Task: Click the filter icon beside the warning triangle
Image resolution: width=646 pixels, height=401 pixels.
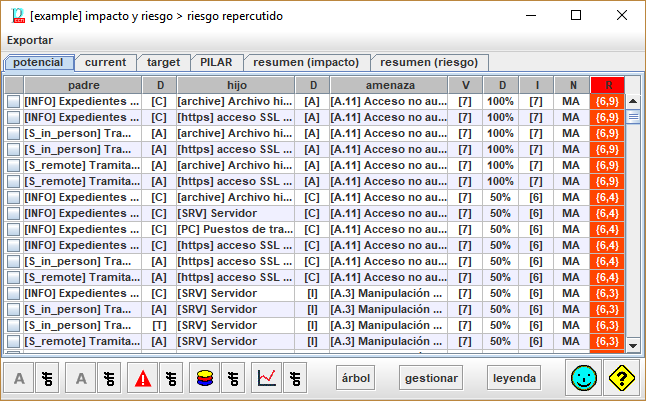Action: (x=172, y=378)
